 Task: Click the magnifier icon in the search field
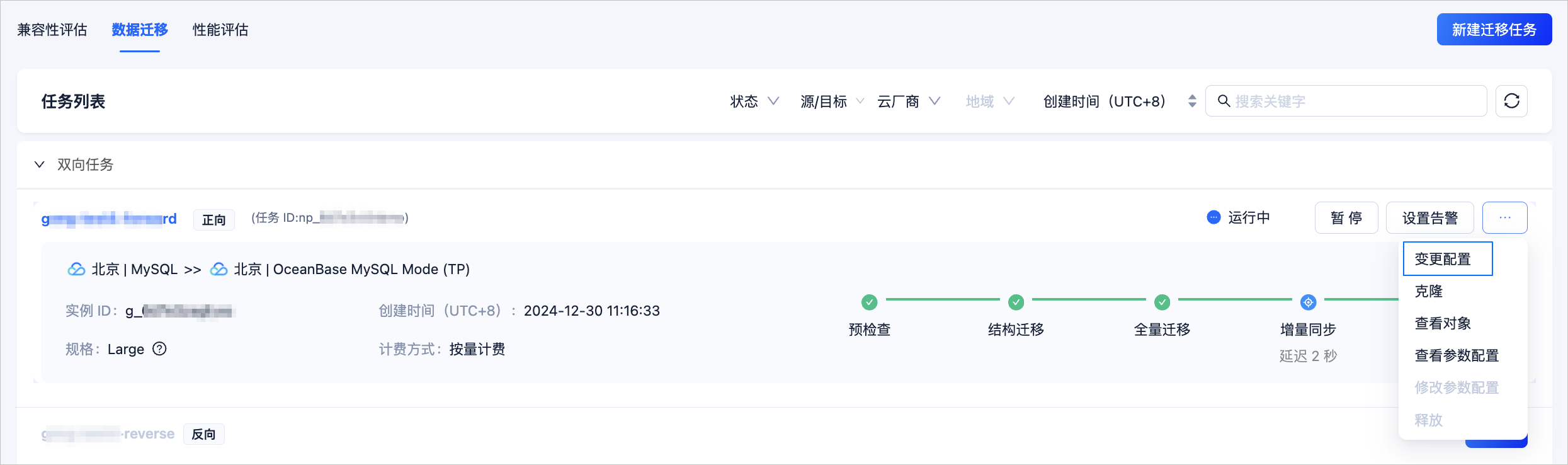click(1224, 101)
